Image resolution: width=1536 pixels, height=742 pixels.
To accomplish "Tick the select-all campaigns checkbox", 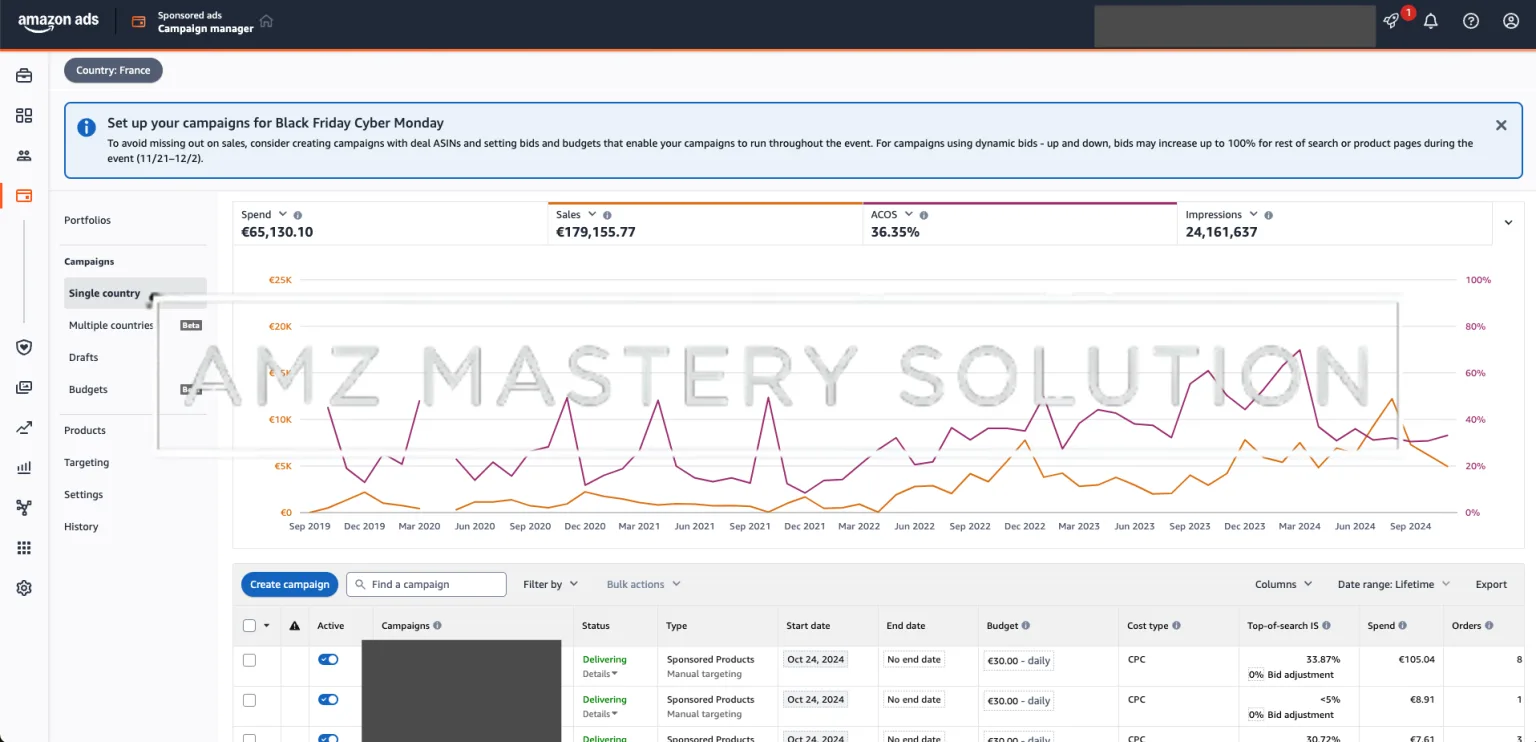I will point(250,626).
